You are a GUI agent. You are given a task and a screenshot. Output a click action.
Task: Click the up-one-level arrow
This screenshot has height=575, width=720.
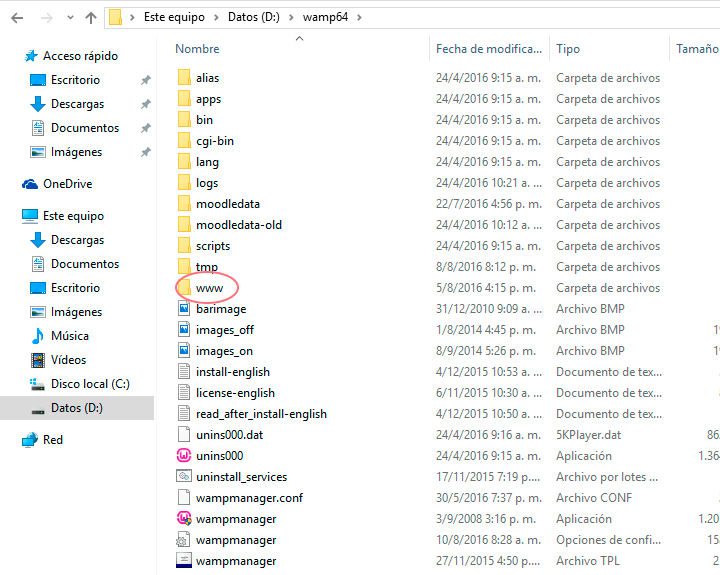tap(91, 18)
